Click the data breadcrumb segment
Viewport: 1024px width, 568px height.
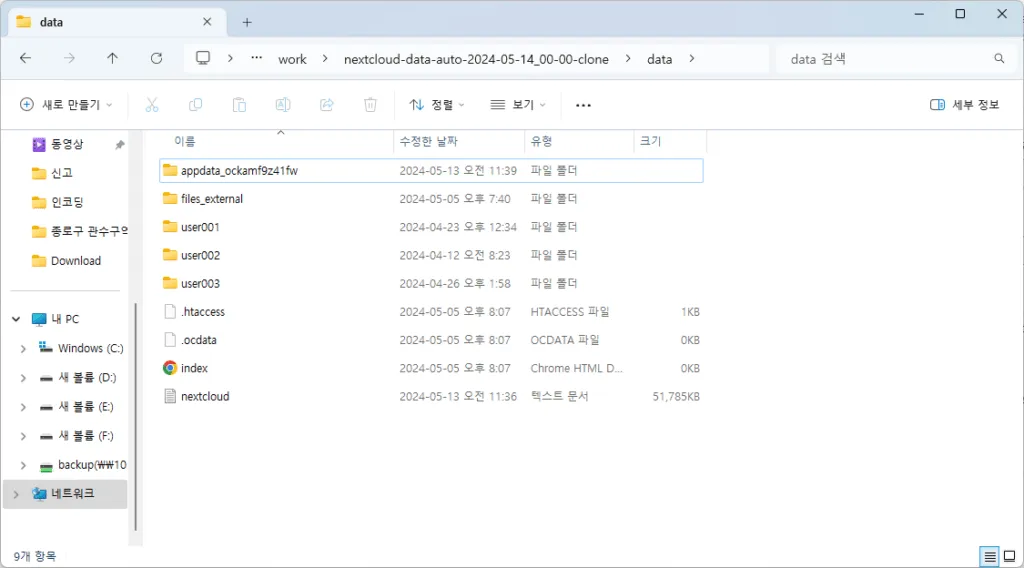point(659,59)
